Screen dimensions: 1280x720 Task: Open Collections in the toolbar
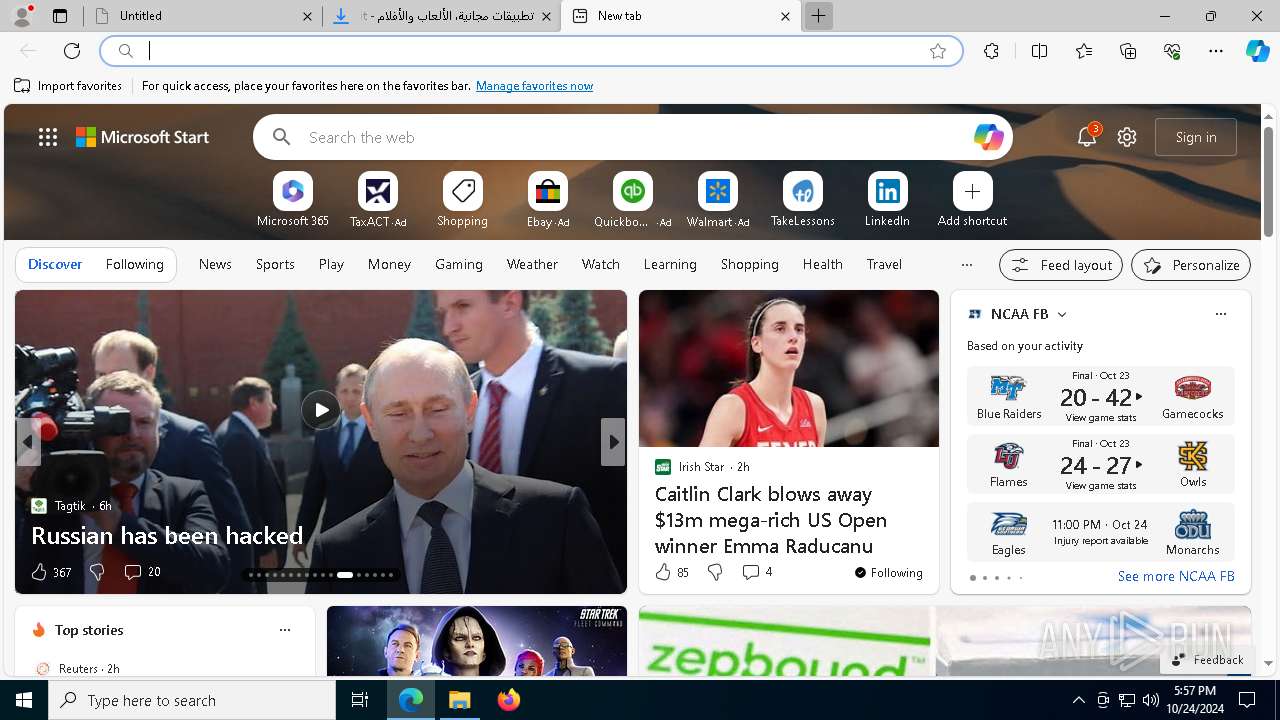pos(1128,51)
